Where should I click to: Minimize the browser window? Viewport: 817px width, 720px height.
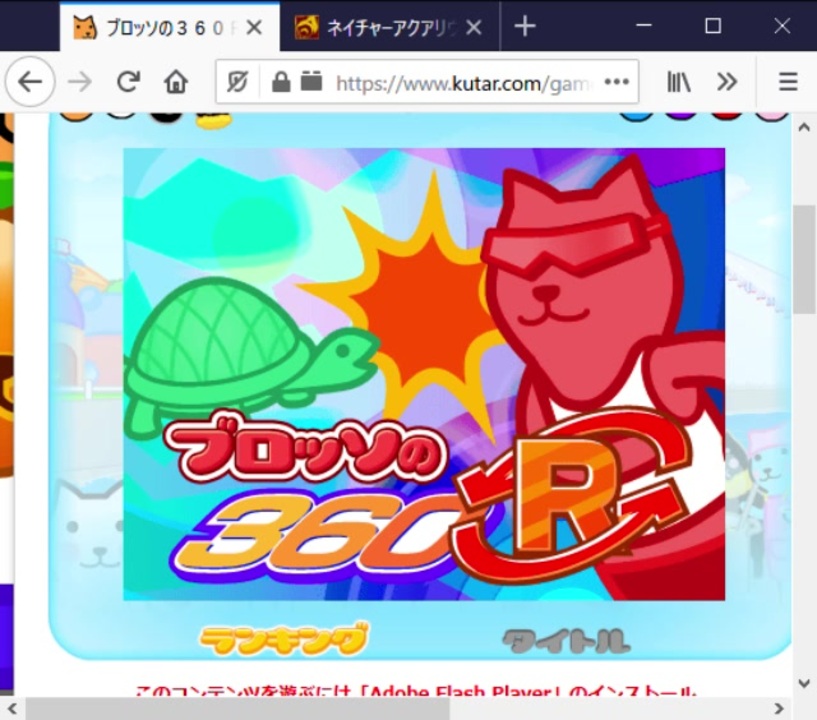click(644, 25)
